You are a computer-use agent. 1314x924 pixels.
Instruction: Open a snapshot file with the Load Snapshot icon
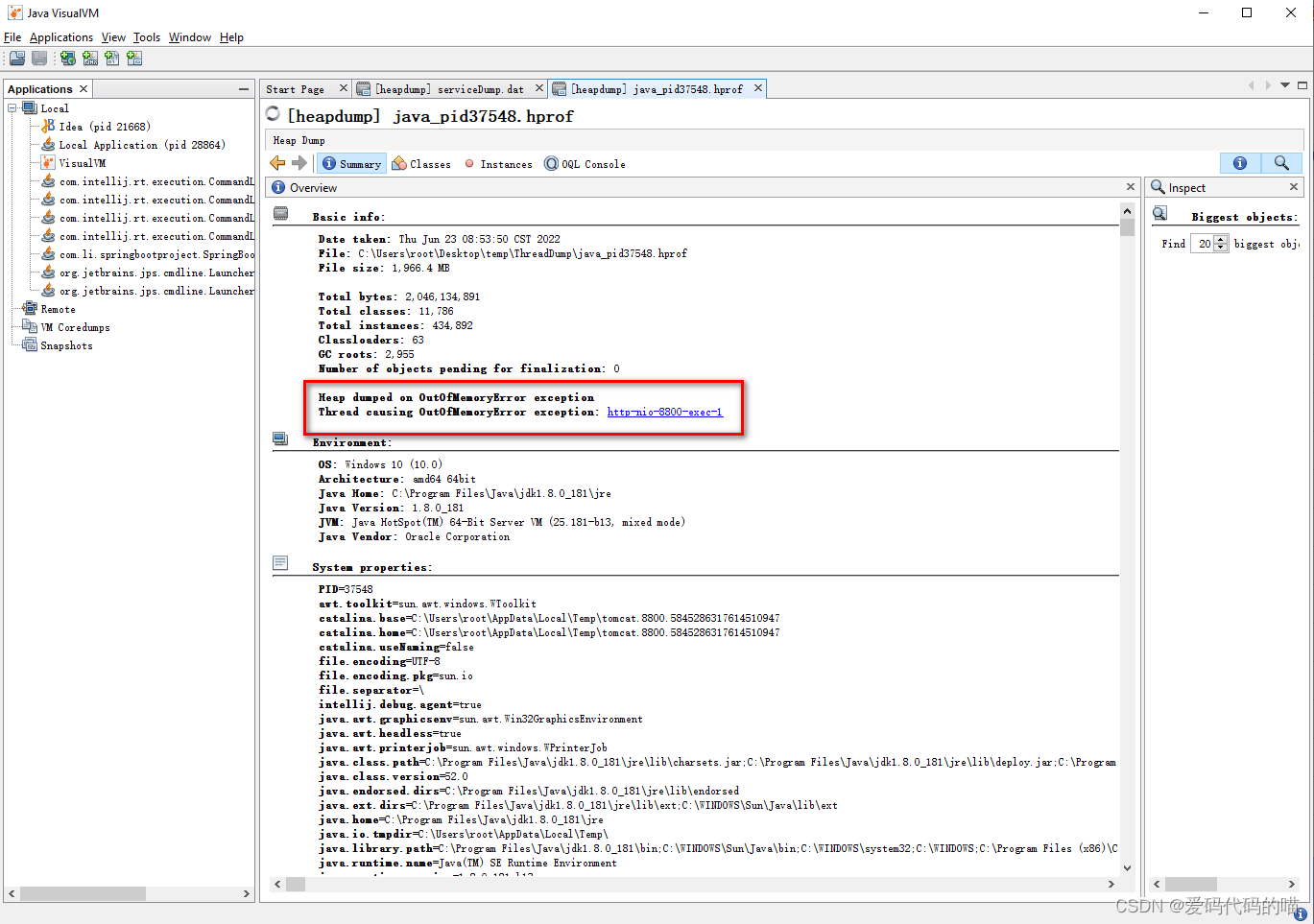tap(16, 59)
